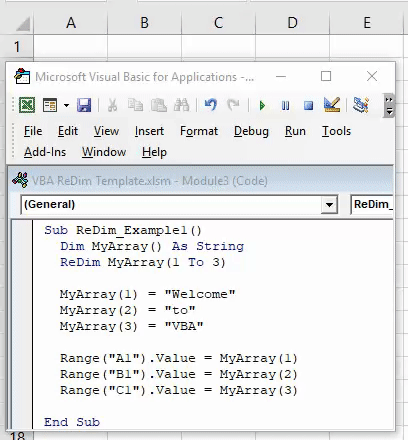Click the line 'ReDim MyArray(1 To 3)'
The height and width of the screenshot is (440, 408).
tap(143, 262)
